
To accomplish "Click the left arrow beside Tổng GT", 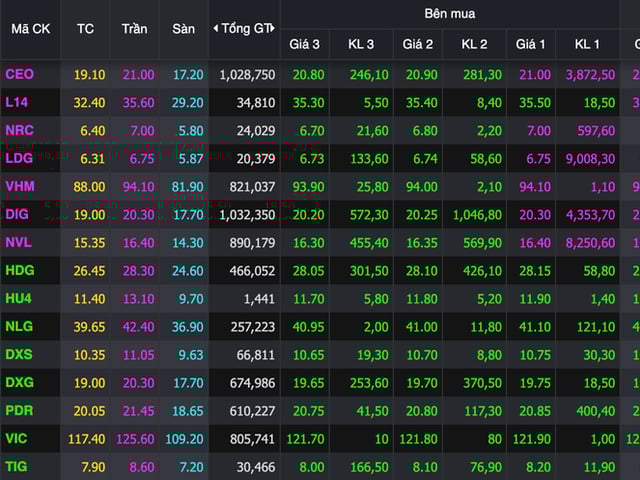I will point(216,28).
